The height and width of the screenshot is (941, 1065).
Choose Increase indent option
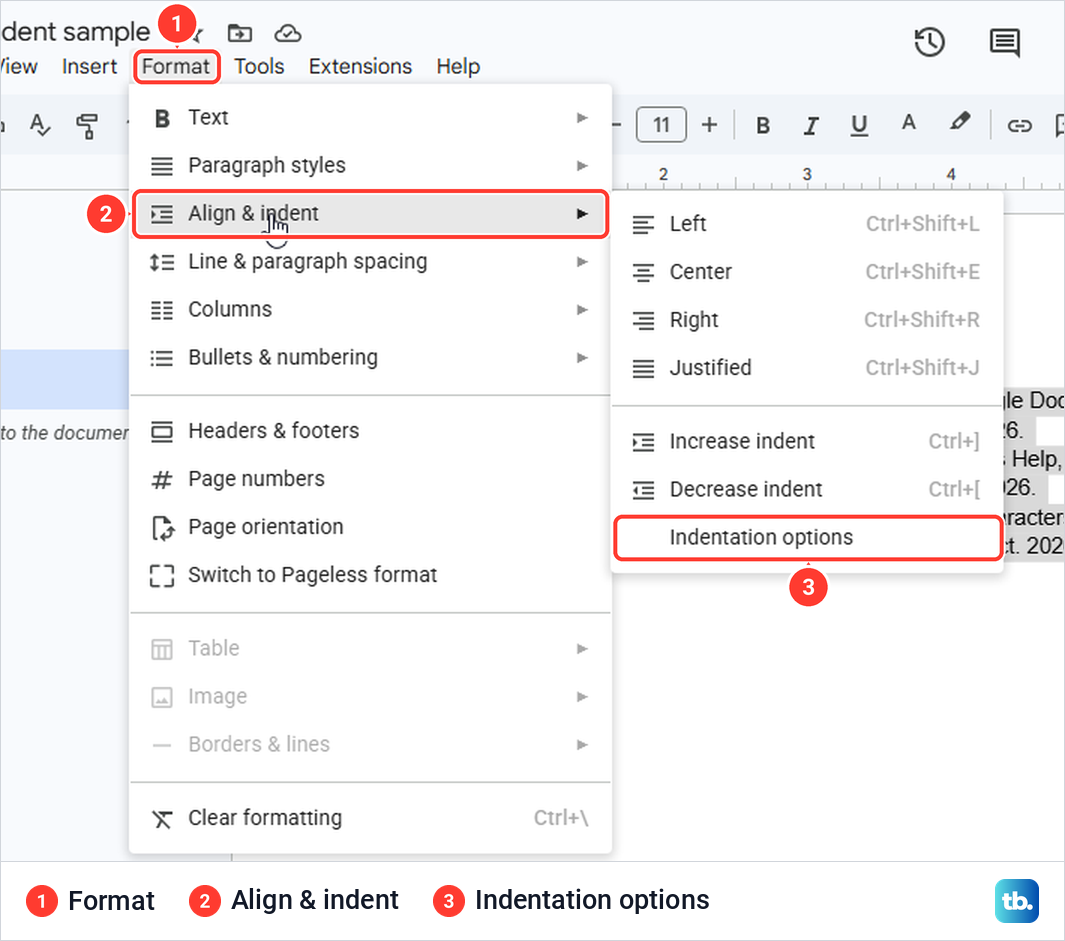[x=807, y=442]
